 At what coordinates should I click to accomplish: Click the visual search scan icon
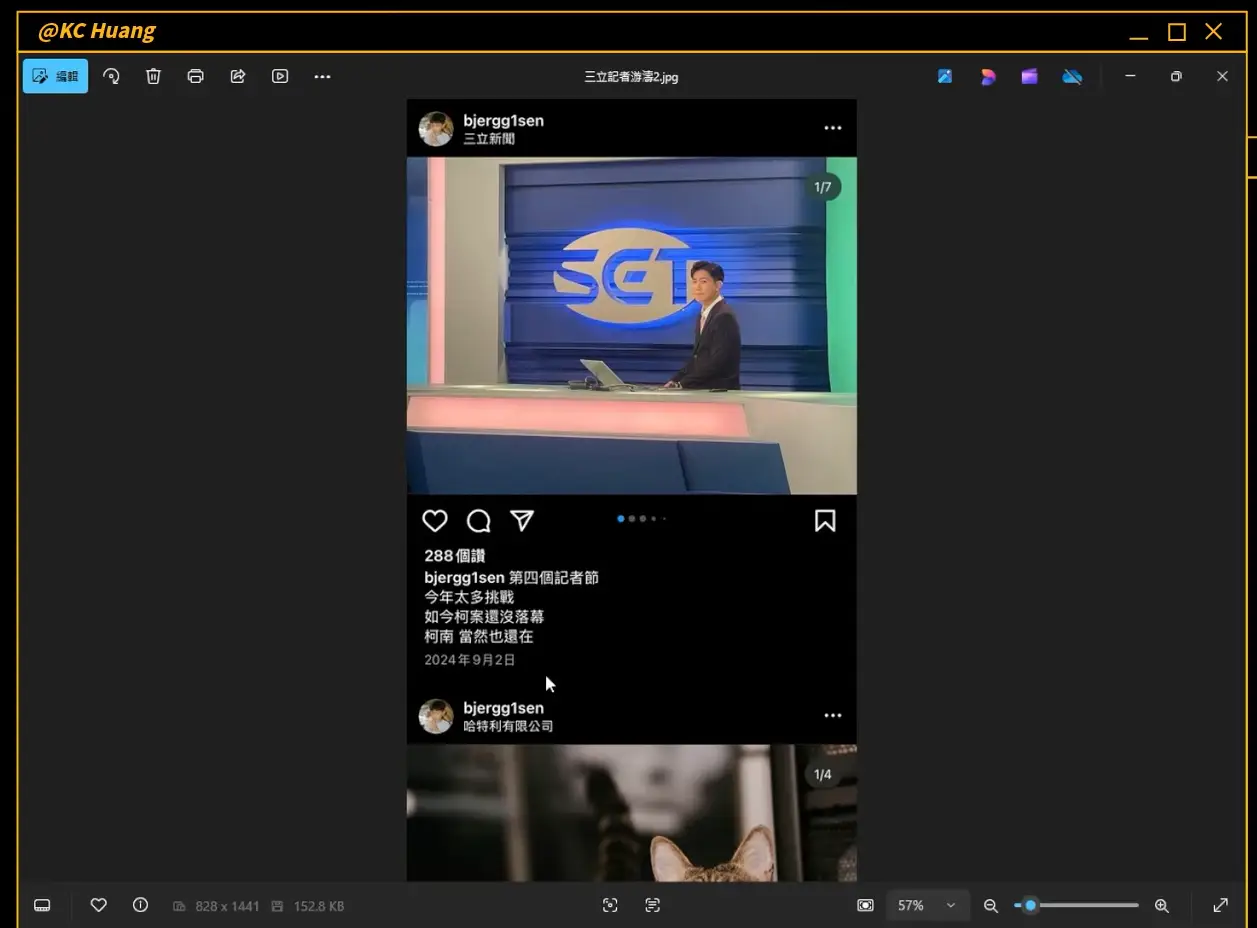pos(610,905)
